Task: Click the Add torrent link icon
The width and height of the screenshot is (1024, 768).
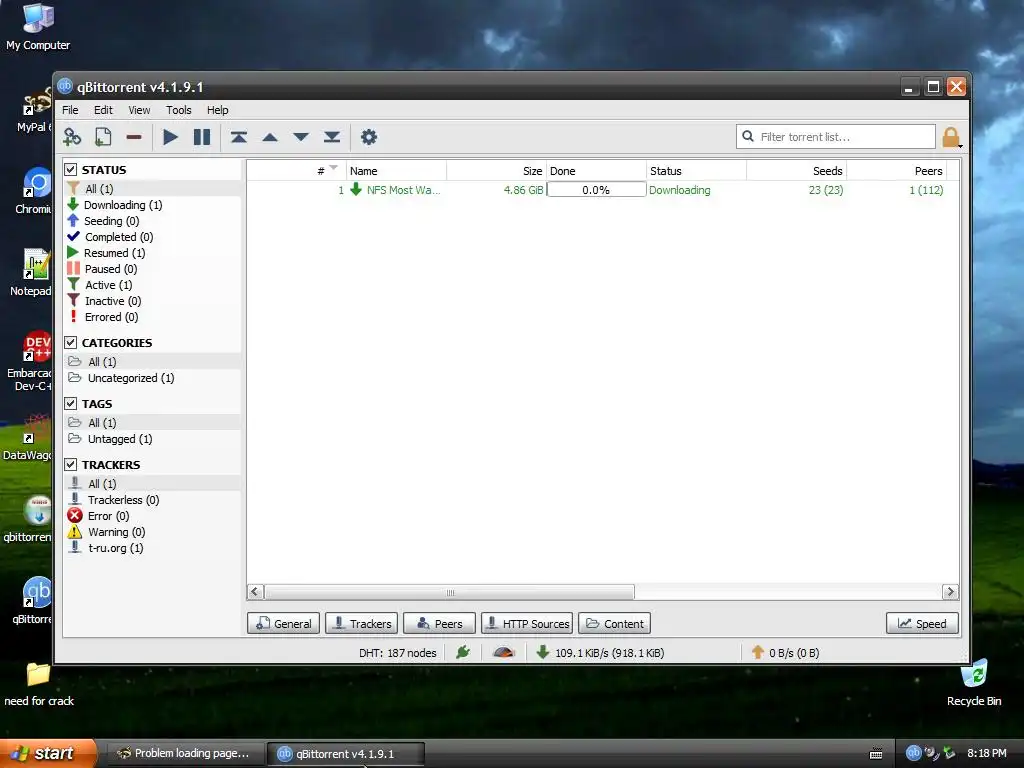Action: [x=72, y=137]
